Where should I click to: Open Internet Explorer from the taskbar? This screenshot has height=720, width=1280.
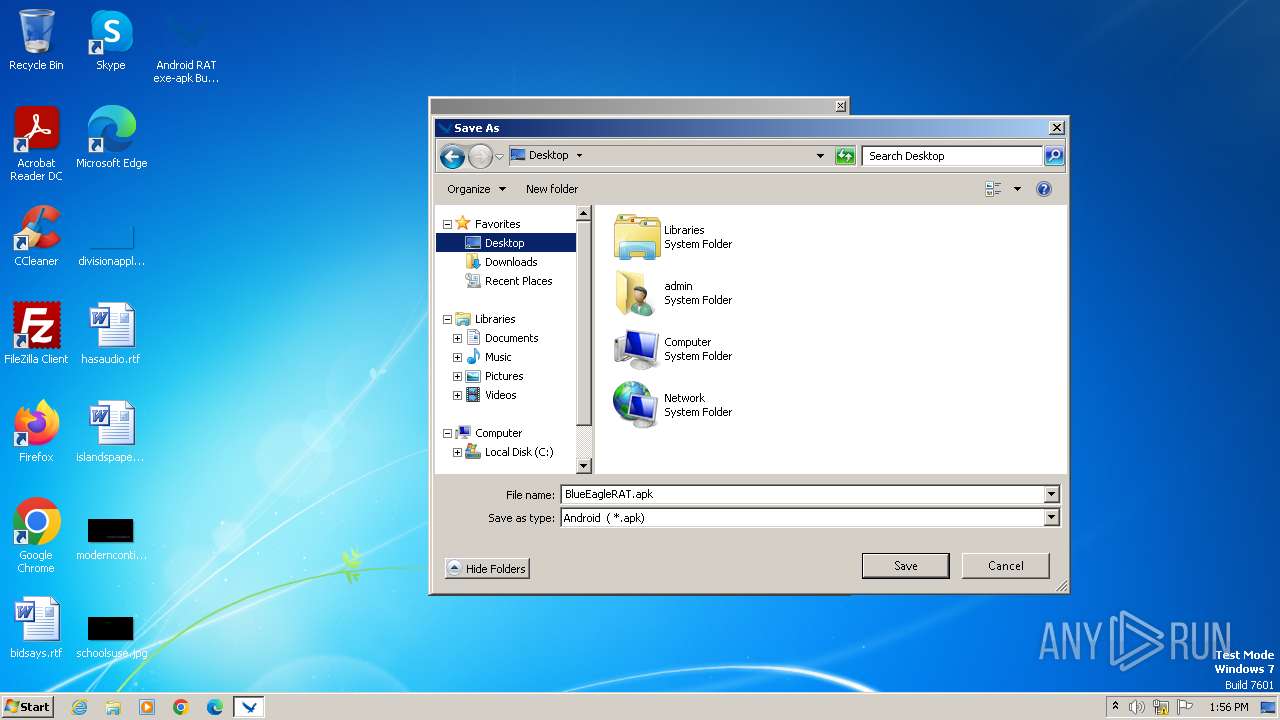[79, 707]
